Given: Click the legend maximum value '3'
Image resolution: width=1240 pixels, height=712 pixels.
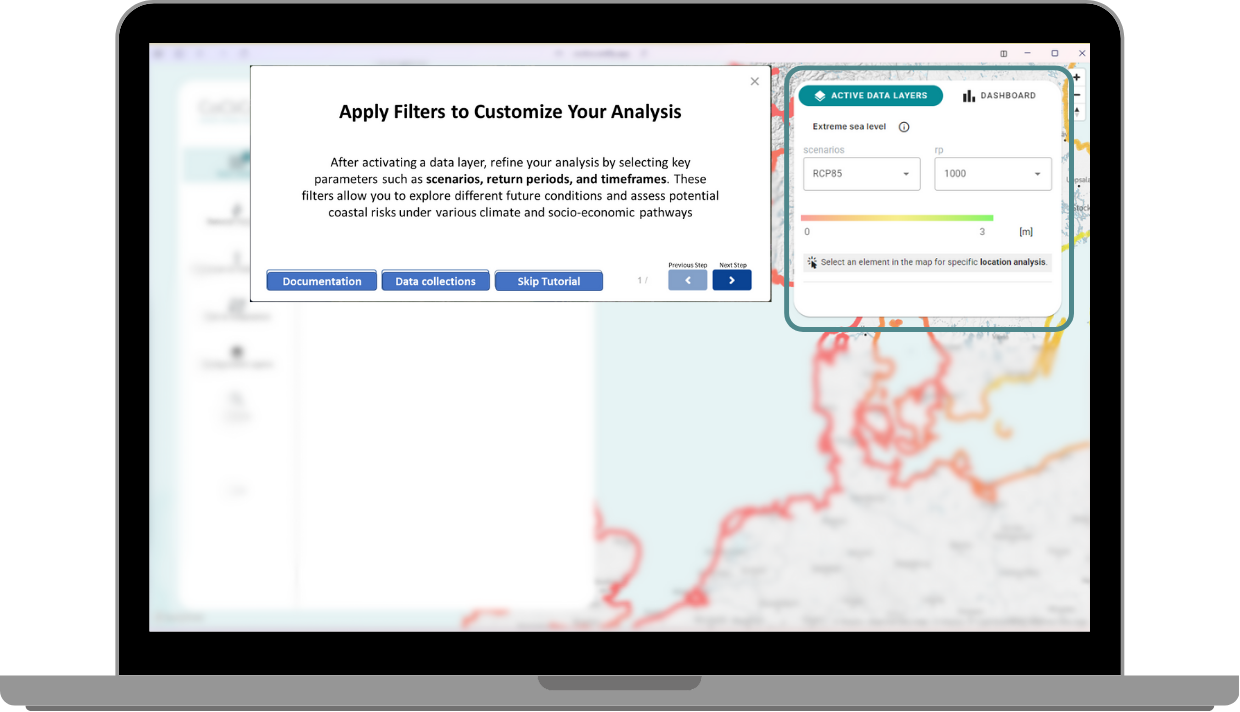Looking at the screenshot, I should [982, 232].
